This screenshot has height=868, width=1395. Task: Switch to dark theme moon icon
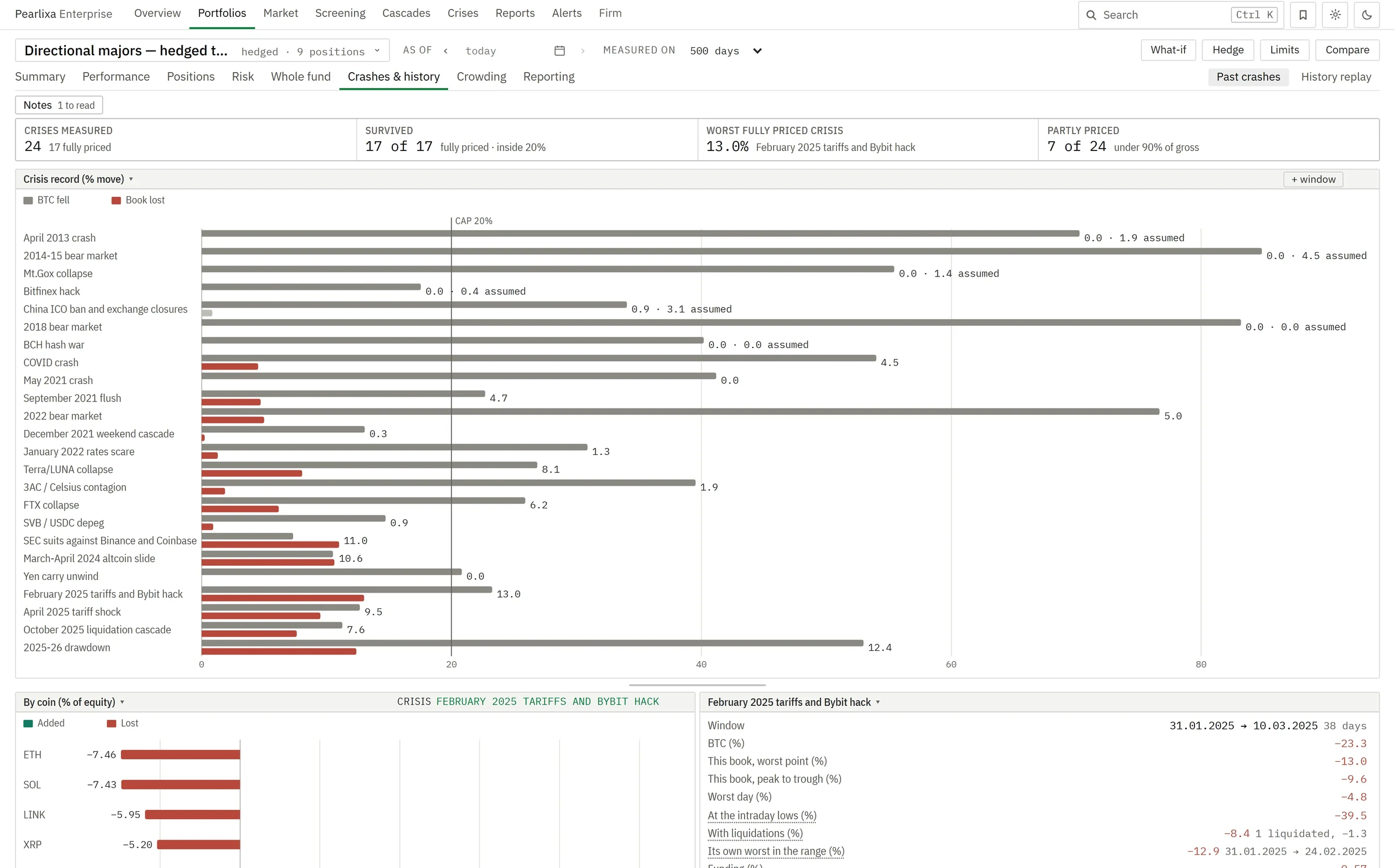click(x=1367, y=15)
